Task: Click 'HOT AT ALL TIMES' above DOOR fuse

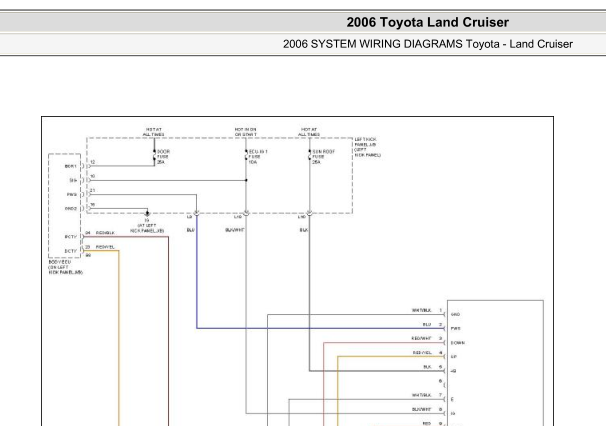Action: (x=153, y=132)
